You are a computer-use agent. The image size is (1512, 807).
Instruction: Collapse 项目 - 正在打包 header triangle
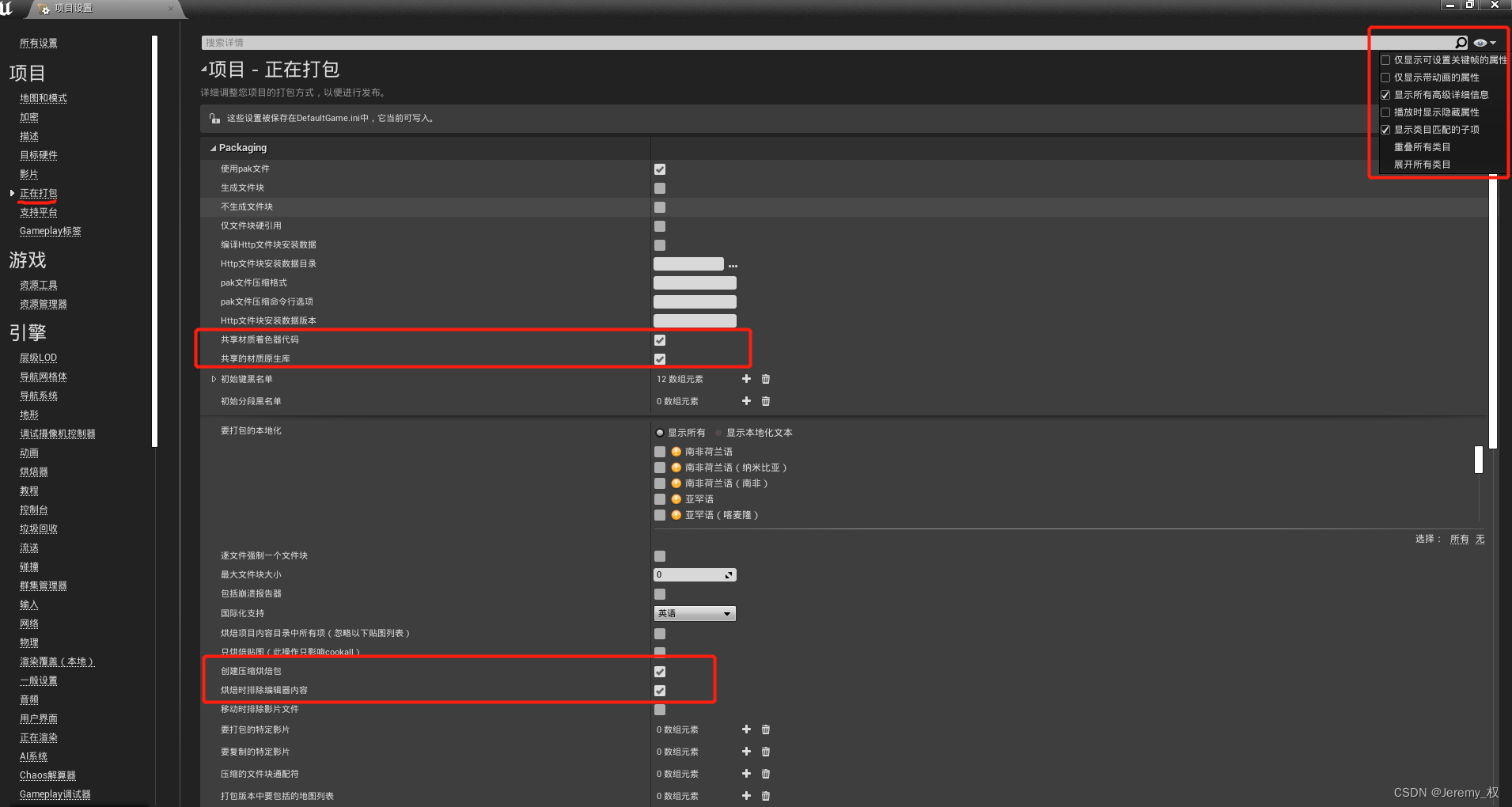coord(204,69)
